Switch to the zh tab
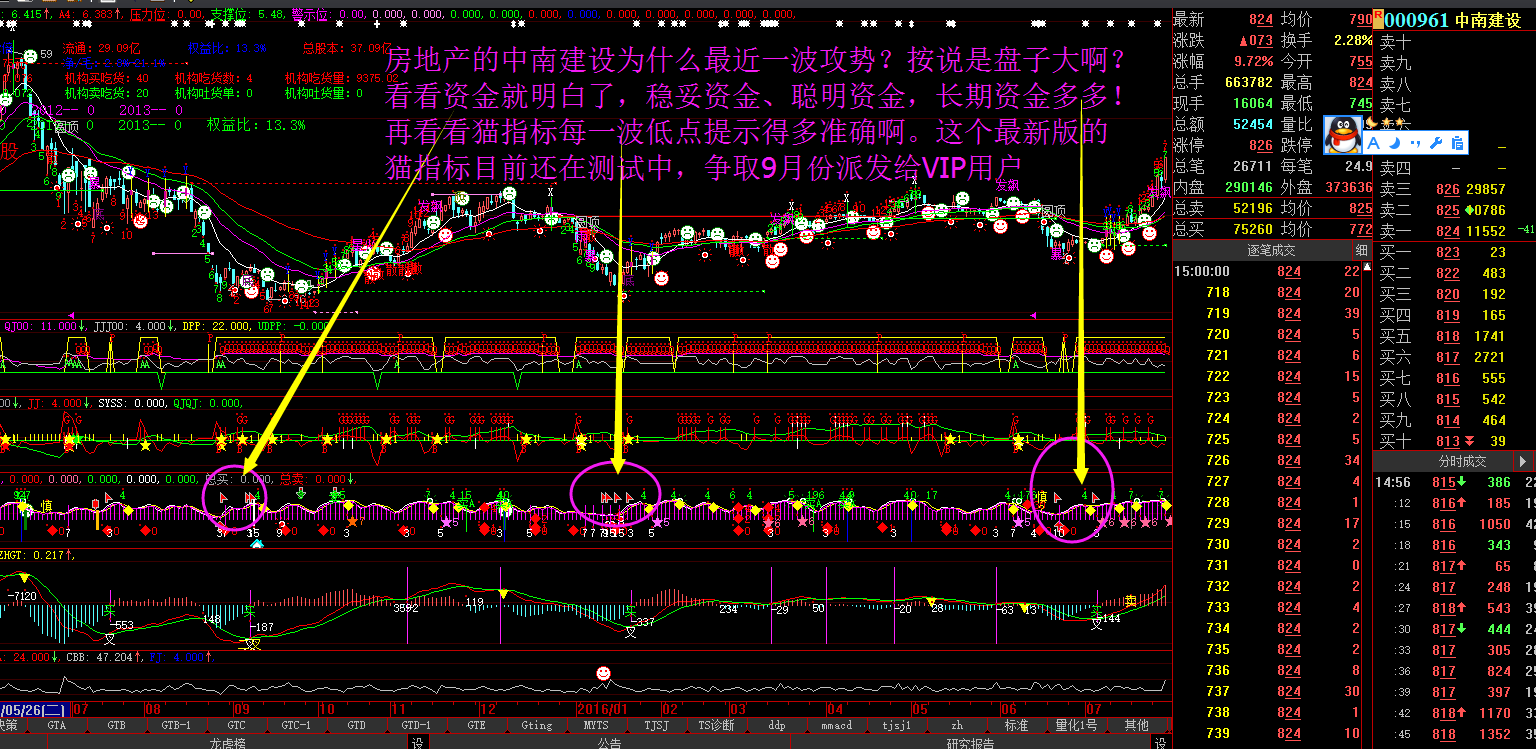Viewport: 1536px width, 749px height. [x=956, y=725]
